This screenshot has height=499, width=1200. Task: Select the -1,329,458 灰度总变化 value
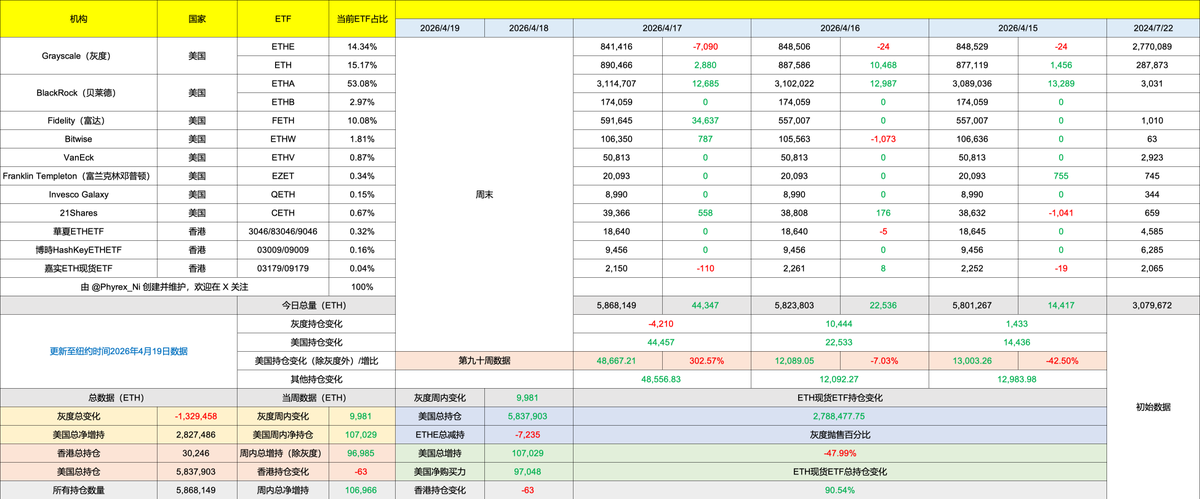[x=196, y=416]
